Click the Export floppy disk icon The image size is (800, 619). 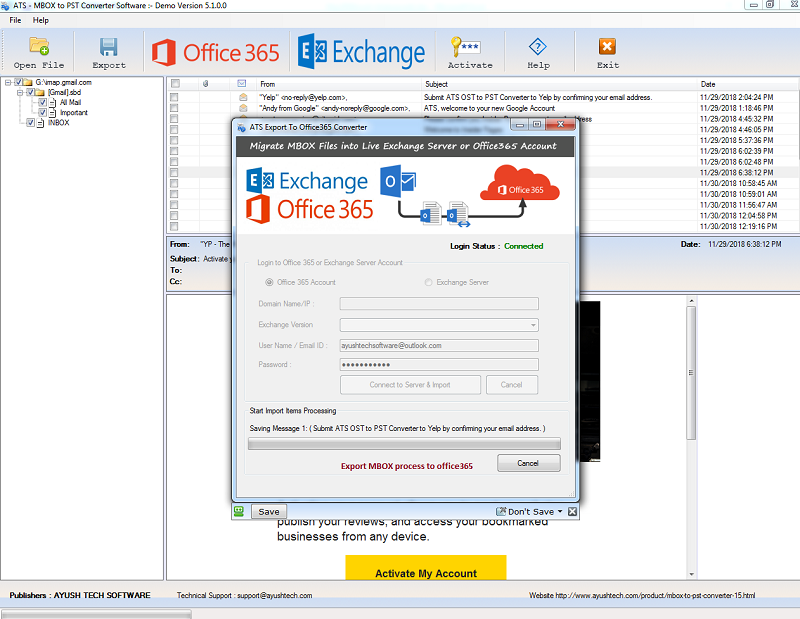click(x=108, y=47)
